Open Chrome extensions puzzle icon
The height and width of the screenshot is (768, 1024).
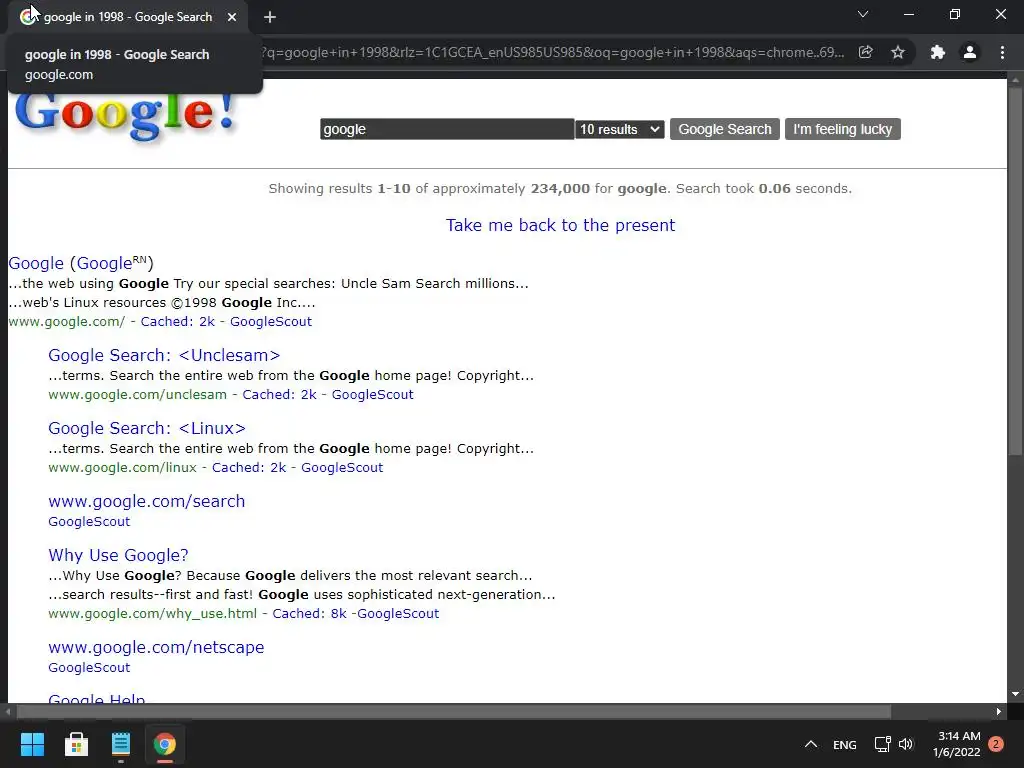pos(937,52)
